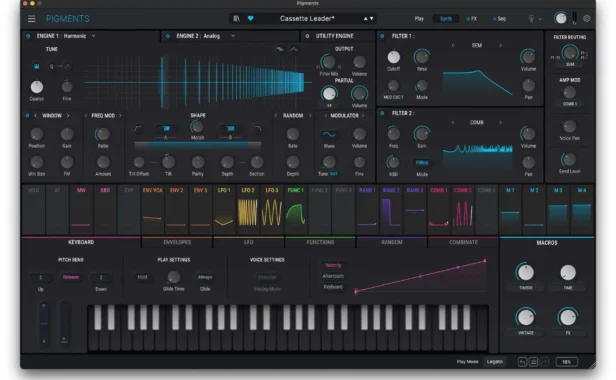Image resolution: width=616 pixels, height=380 pixels.
Task: Click the Cassette Leader preset name
Action: pyautogui.click(x=307, y=18)
